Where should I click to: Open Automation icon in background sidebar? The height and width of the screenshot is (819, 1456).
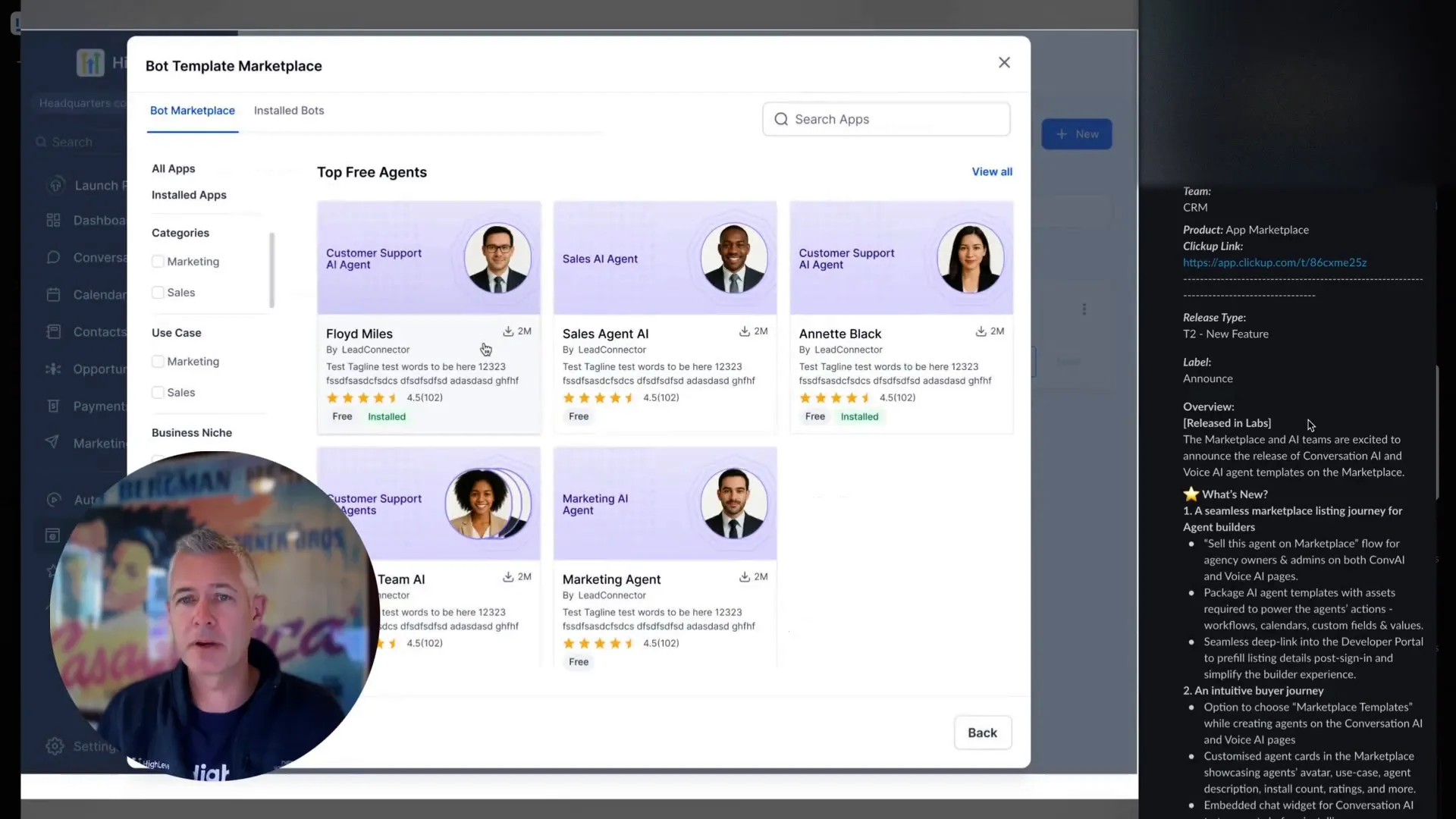[x=53, y=500]
